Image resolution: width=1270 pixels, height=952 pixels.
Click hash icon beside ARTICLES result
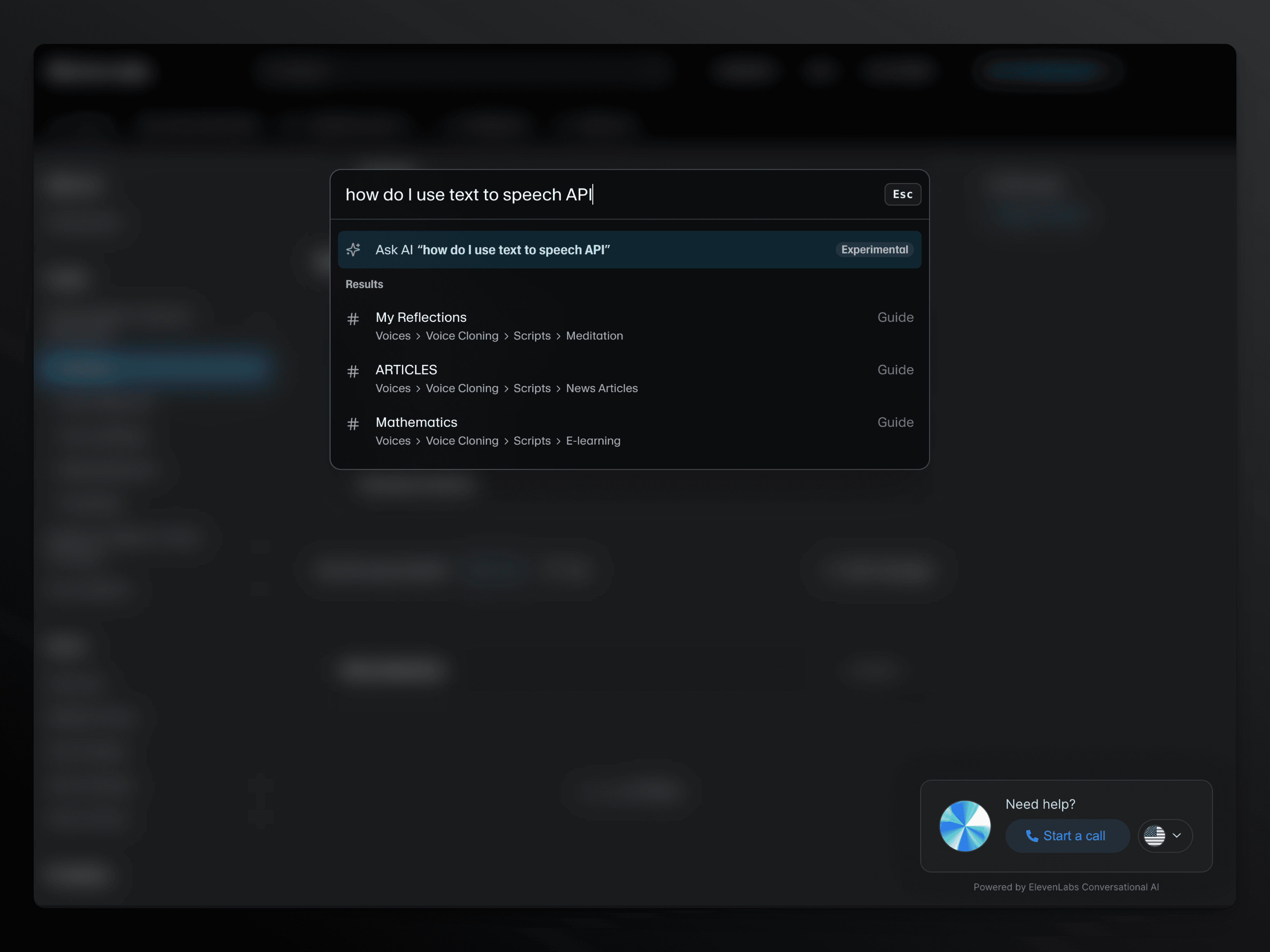click(353, 371)
